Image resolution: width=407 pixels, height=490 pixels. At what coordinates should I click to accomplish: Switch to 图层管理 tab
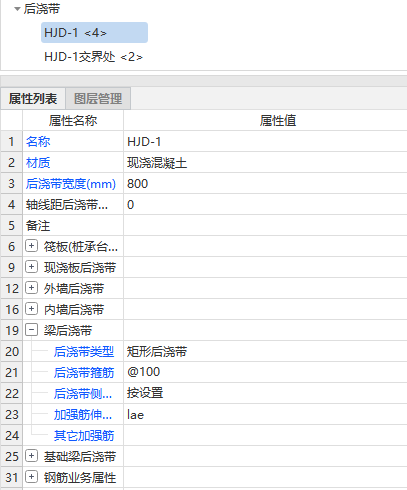98,99
